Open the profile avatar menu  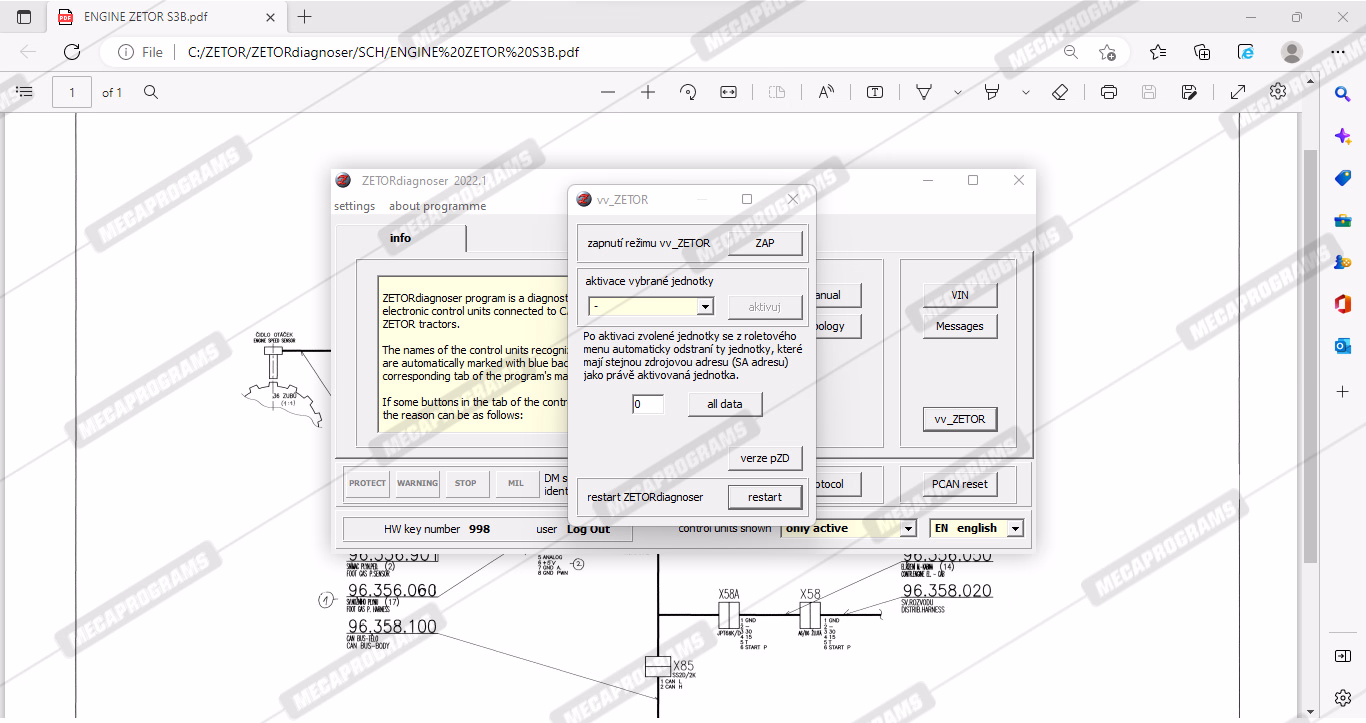(1292, 52)
